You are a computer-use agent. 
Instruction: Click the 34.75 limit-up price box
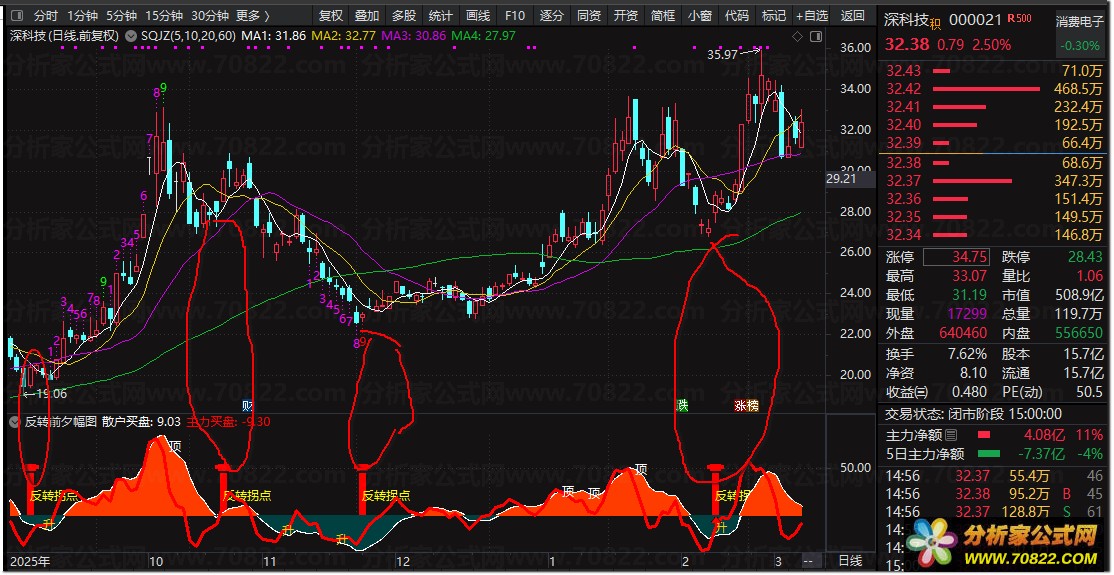(958, 257)
